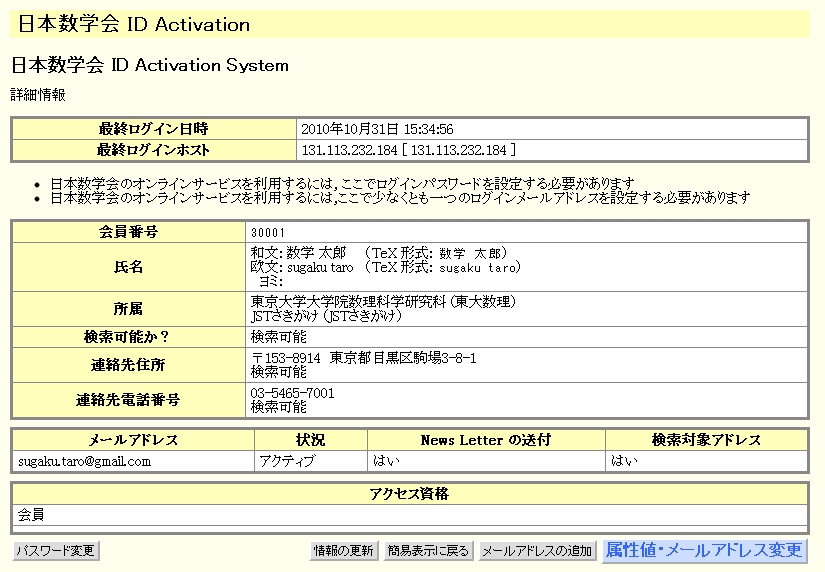
Task: Open 属性値・メールアドレス変更
Action: [x=704, y=551]
